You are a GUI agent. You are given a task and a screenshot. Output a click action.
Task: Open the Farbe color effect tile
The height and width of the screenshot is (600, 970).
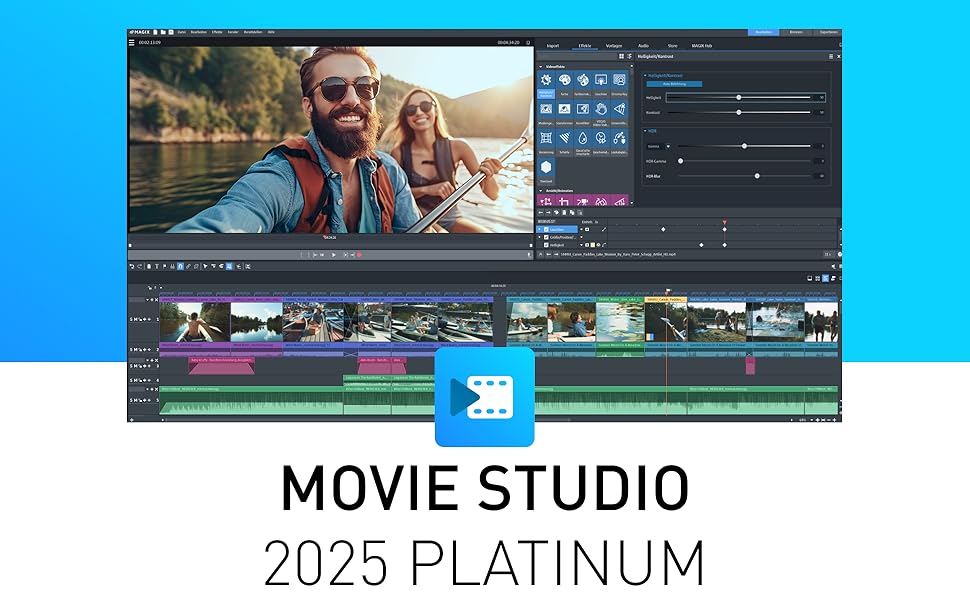pyautogui.click(x=565, y=83)
